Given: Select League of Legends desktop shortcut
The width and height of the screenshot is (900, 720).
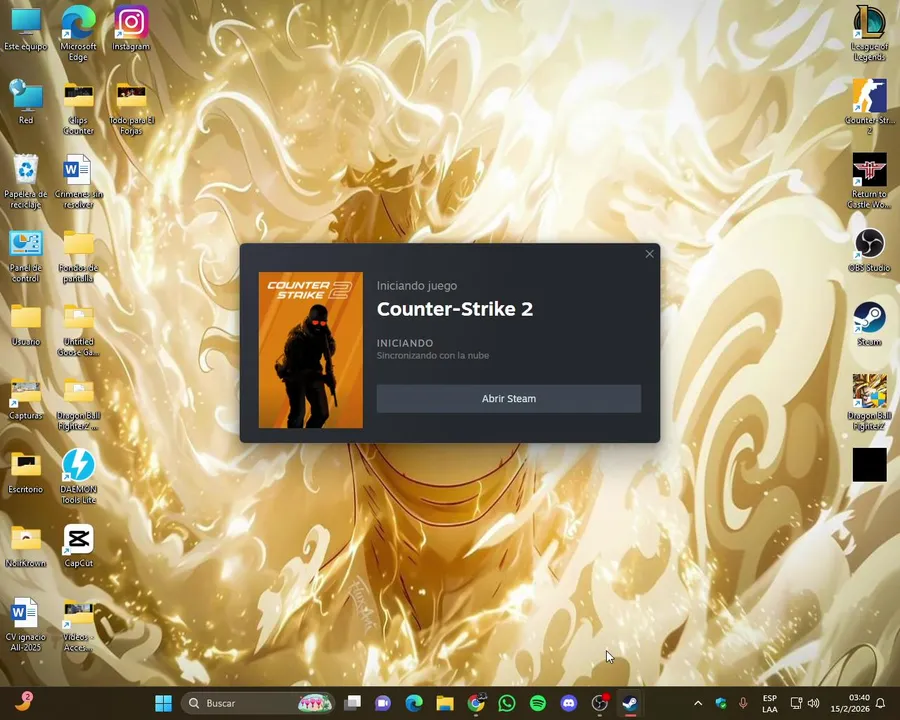Looking at the screenshot, I should point(869,33).
